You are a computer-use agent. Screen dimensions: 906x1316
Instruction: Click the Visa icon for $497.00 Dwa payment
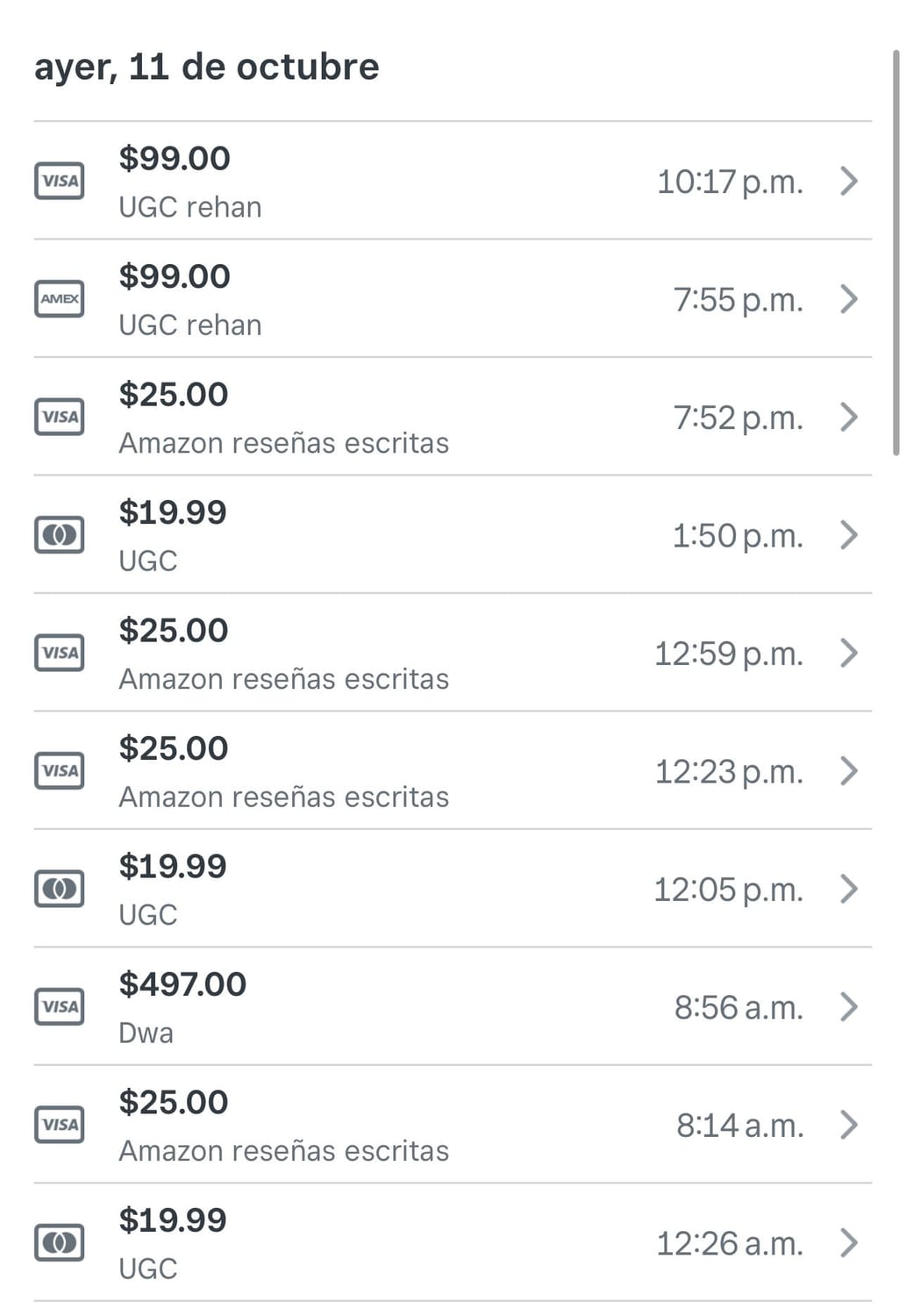[x=60, y=1007]
